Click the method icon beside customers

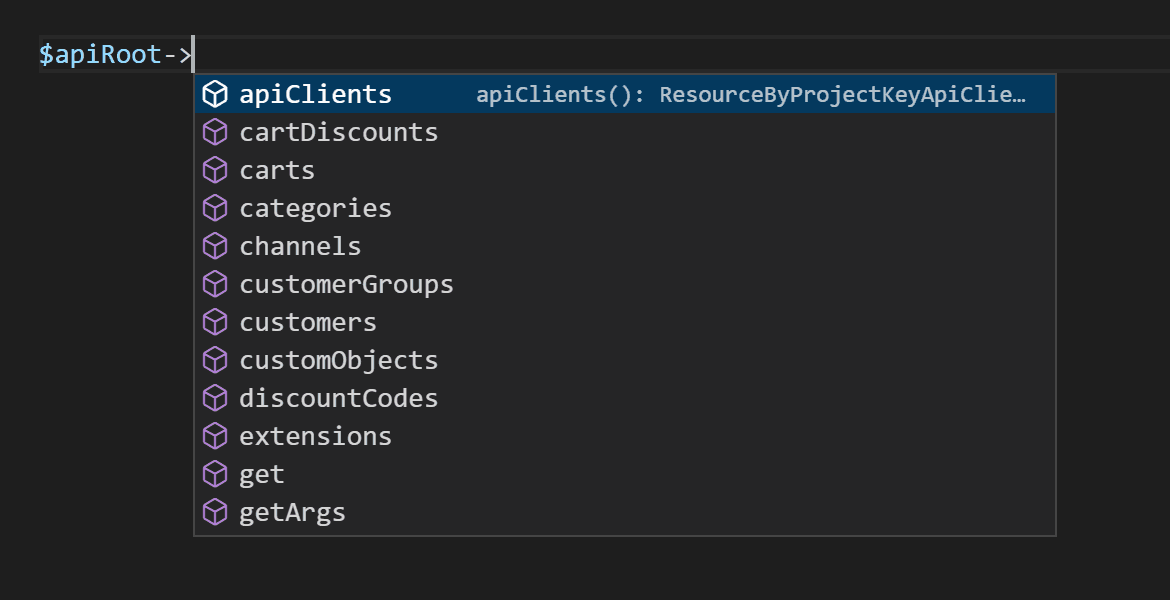(x=215, y=322)
